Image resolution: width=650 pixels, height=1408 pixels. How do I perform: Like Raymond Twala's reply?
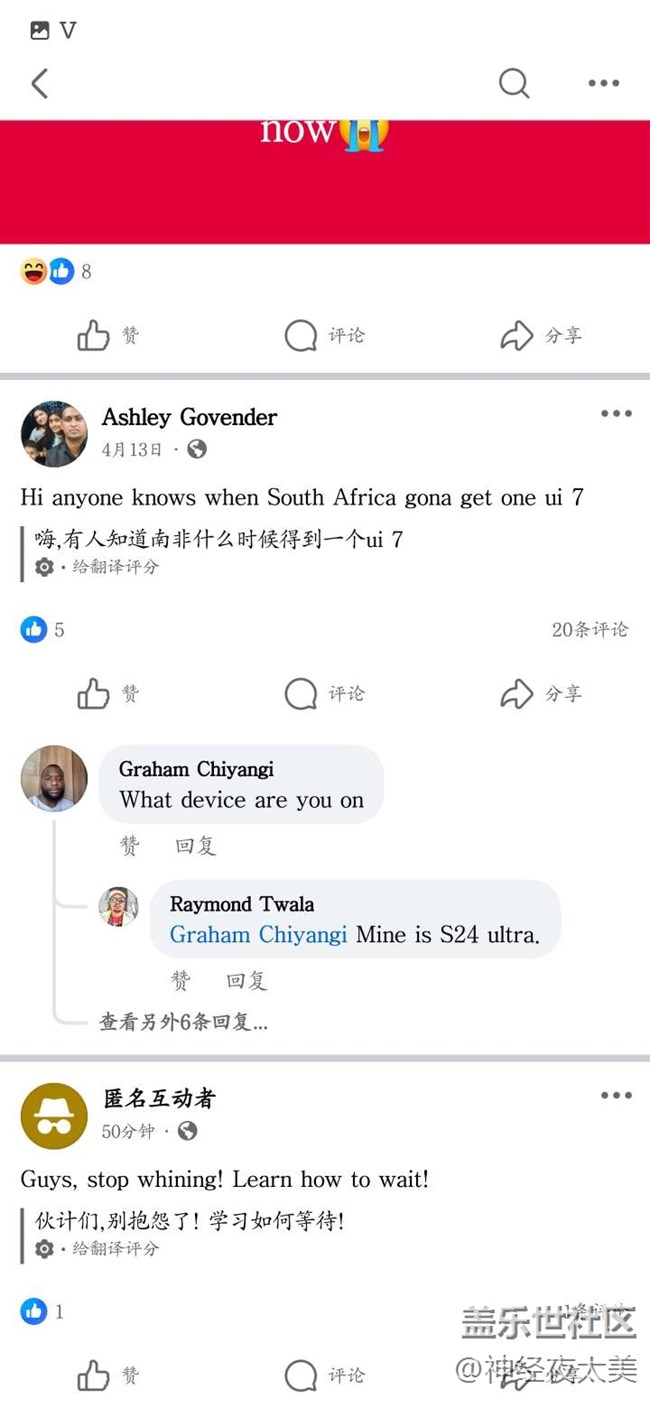[x=180, y=981]
